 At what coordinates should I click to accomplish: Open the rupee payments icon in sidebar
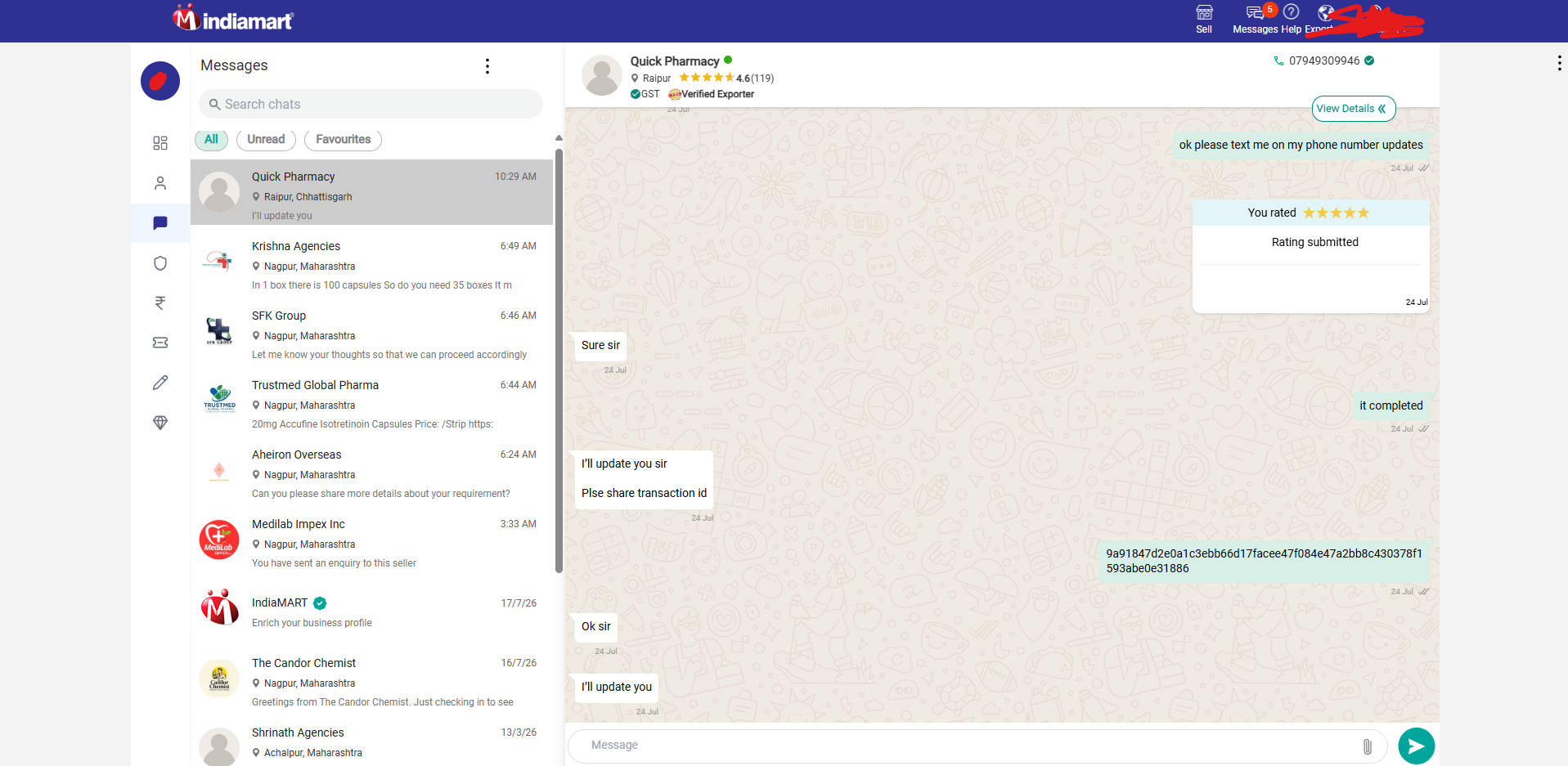coord(160,303)
